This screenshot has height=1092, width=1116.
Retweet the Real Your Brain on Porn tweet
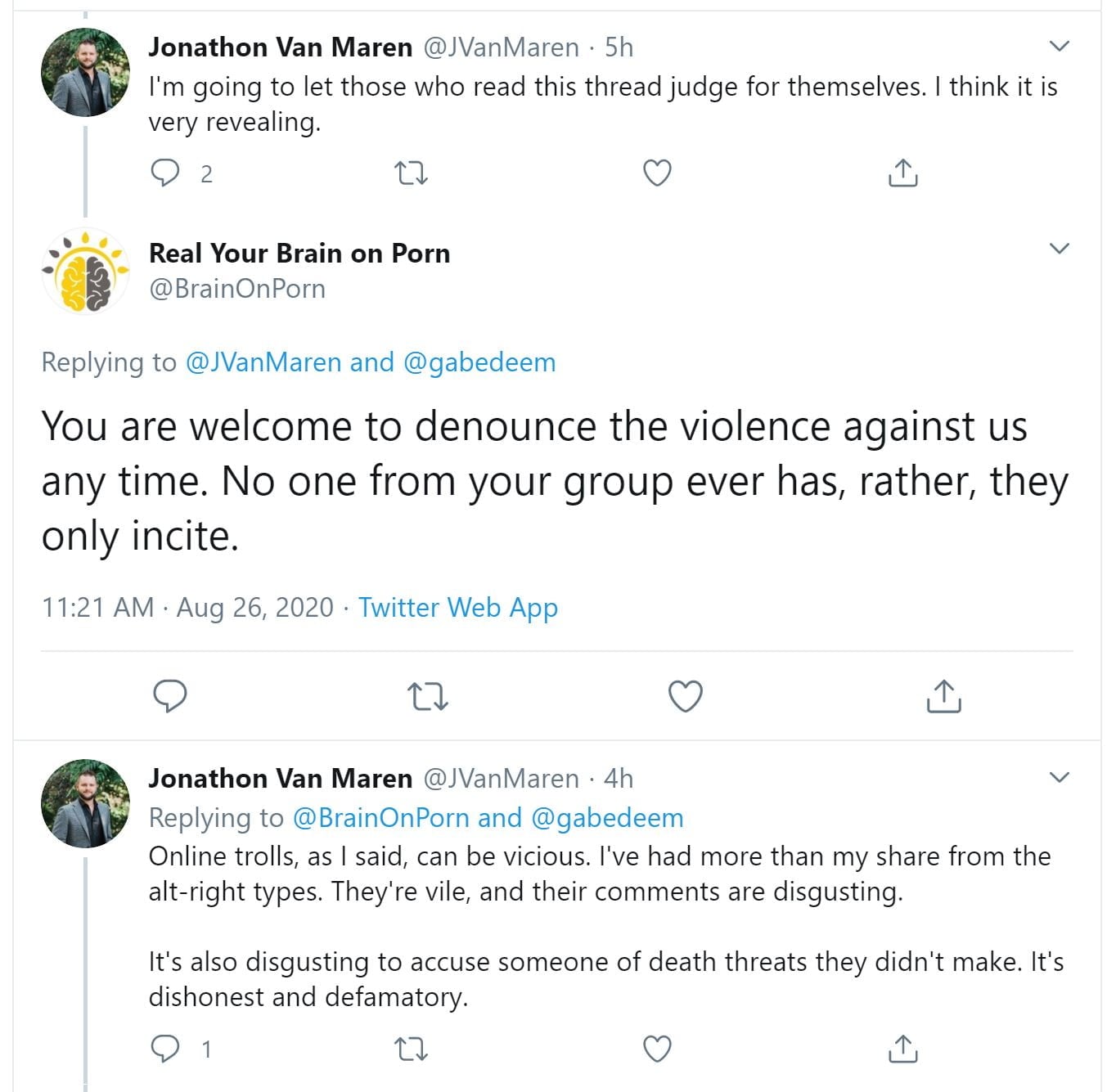(427, 696)
